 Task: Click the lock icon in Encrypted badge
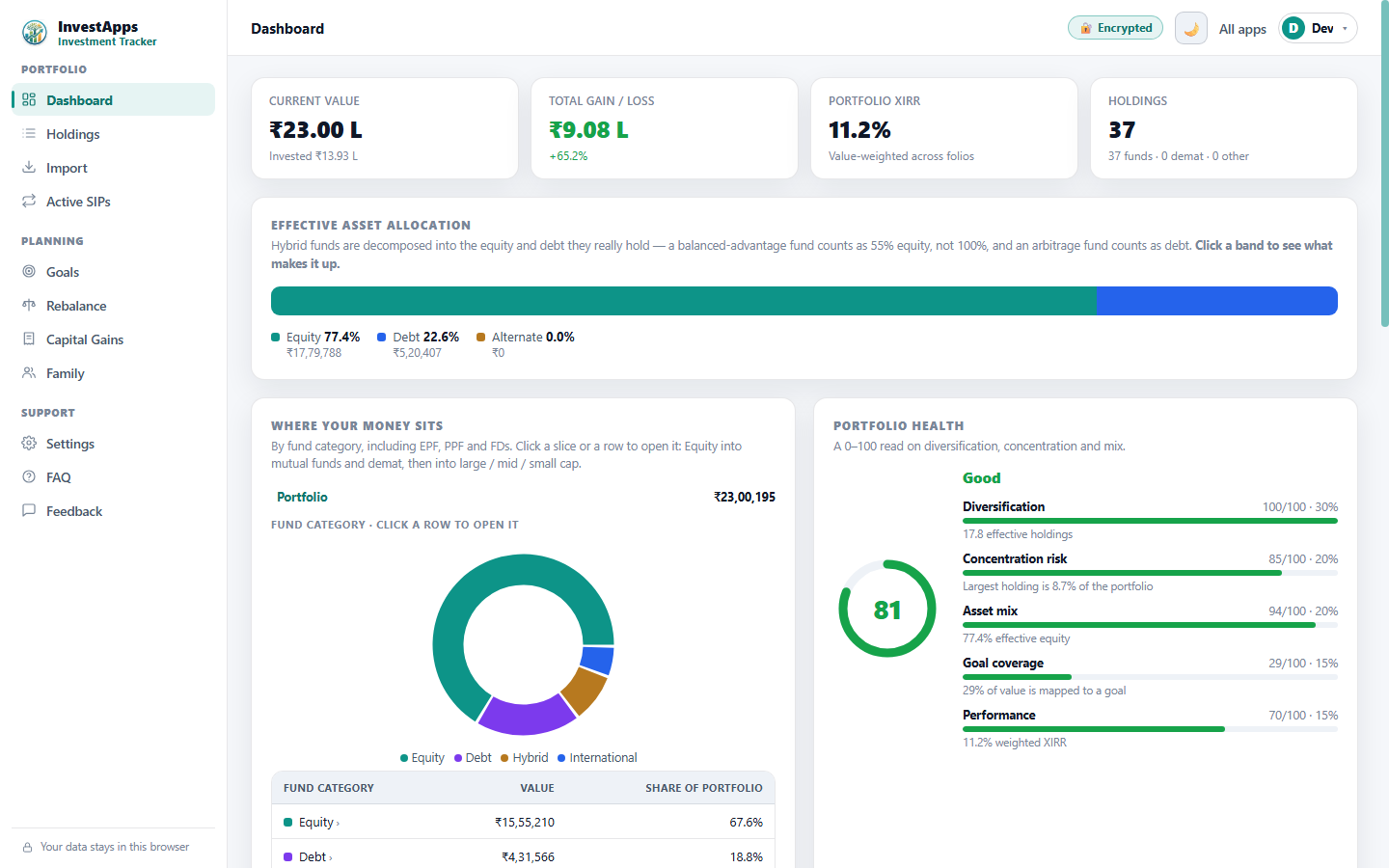(1086, 28)
